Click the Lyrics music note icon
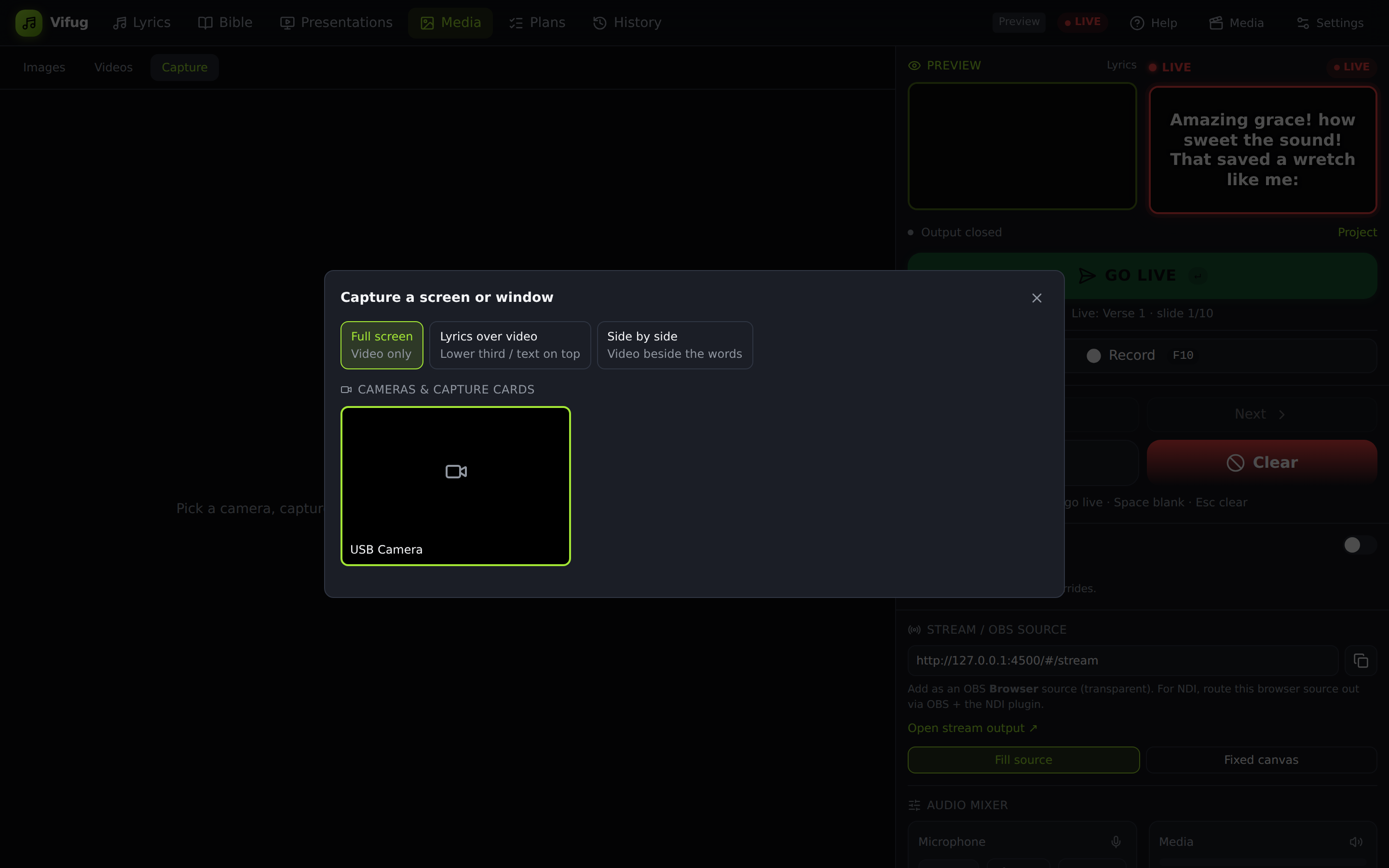 [120, 22]
